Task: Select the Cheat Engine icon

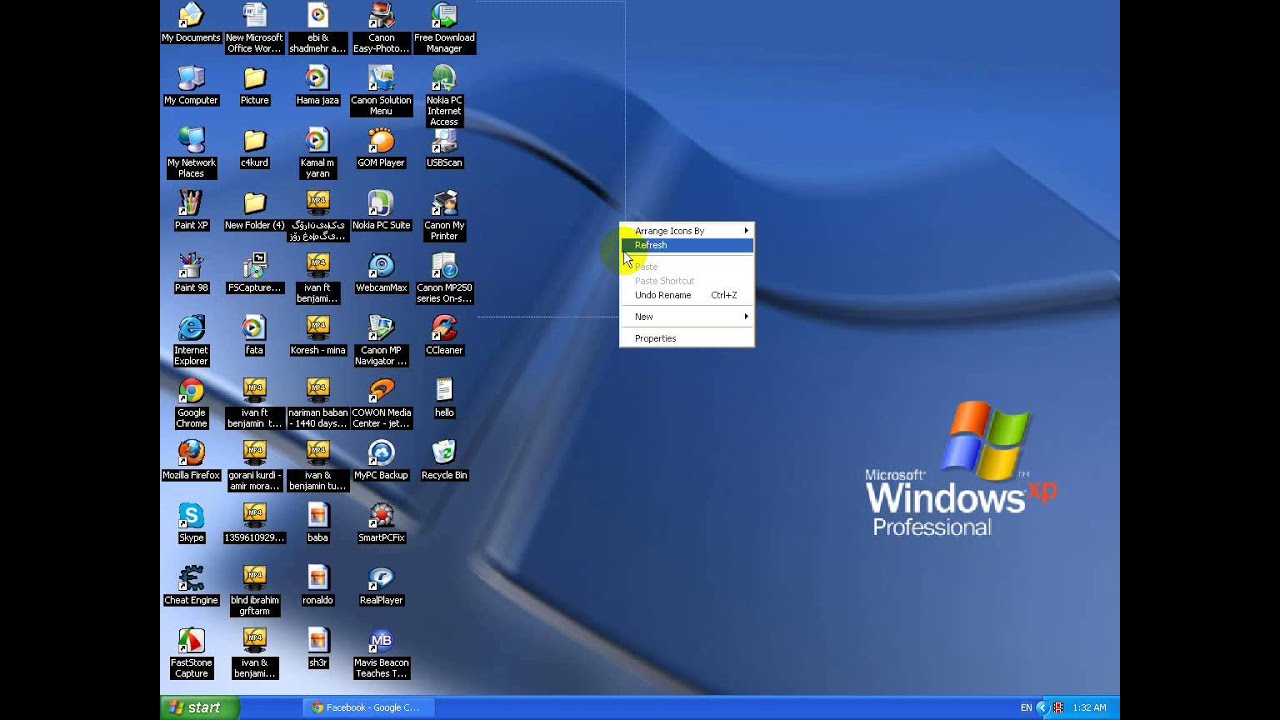Action: [190, 578]
